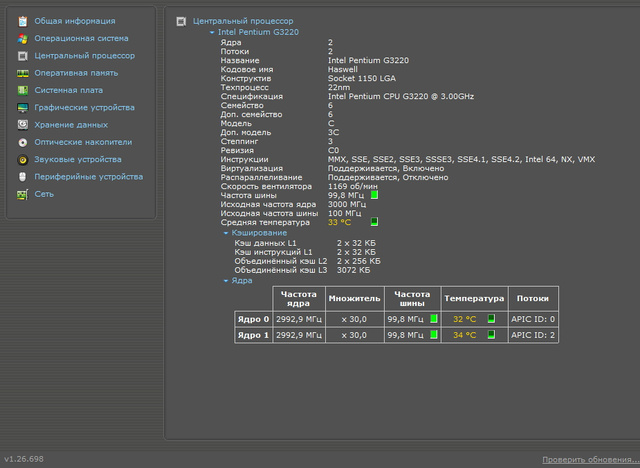The width and height of the screenshot is (640, 468).
Task: Click the Виртуализация row label
Action: point(251,169)
